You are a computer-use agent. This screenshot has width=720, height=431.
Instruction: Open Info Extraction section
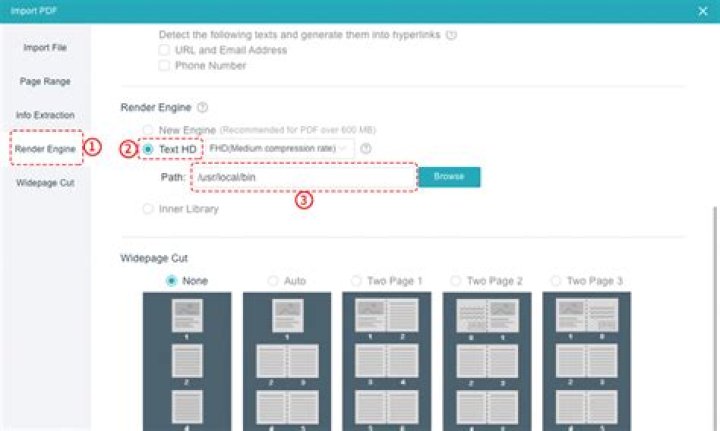tap(45, 115)
